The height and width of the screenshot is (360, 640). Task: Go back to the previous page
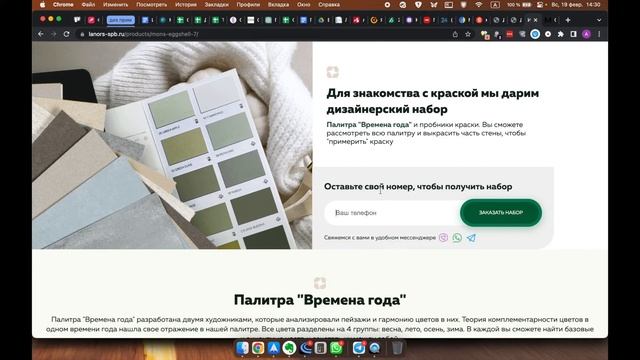click(41, 34)
